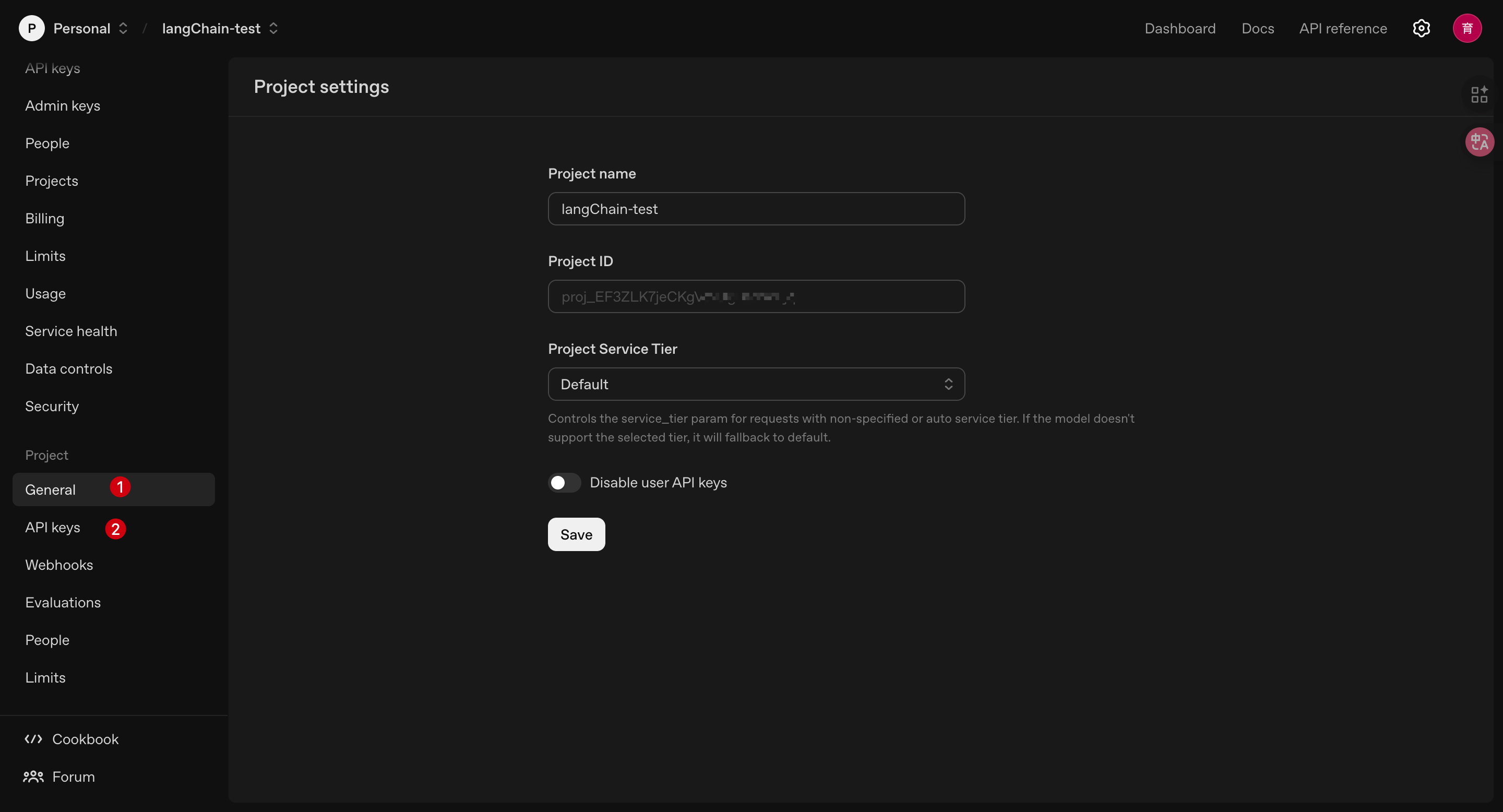1503x812 pixels.
Task: Click the translate extension icon
Action: tap(1479, 142)
